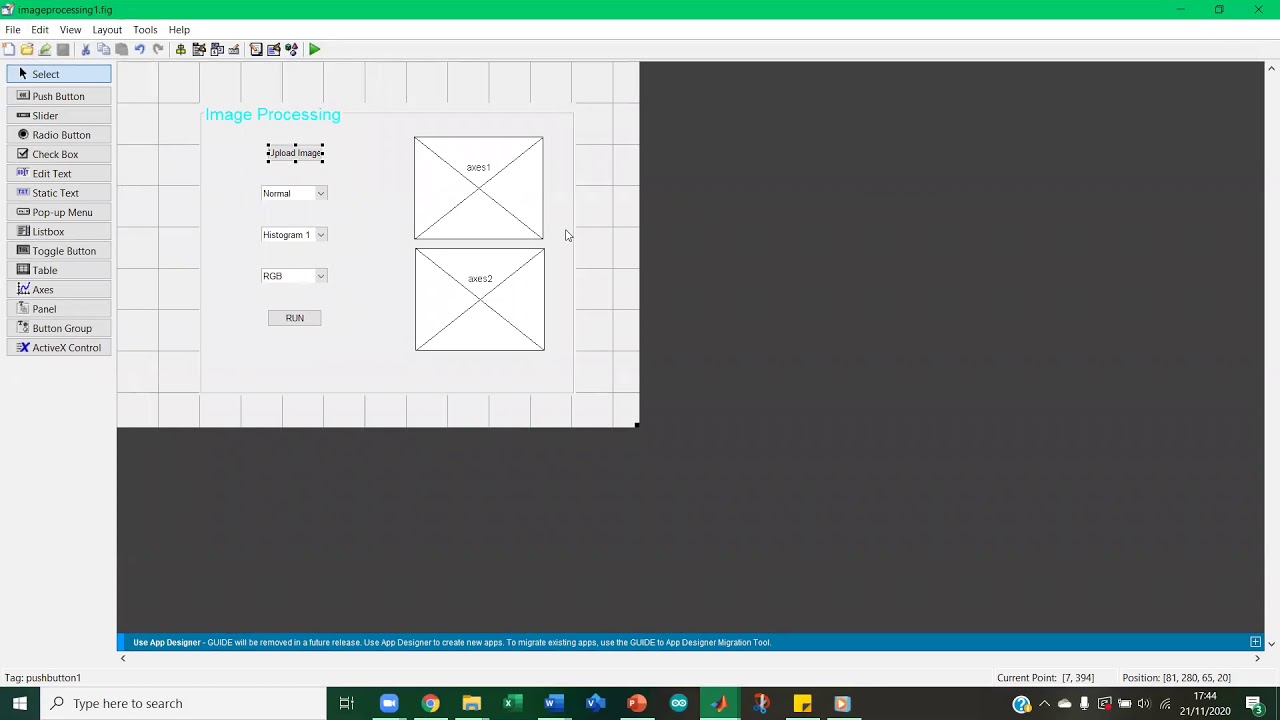Screen dimensions: 1280x720
Task: Choose the Check Box component tool
Action: pyautogui.click(x=59, y=154)
